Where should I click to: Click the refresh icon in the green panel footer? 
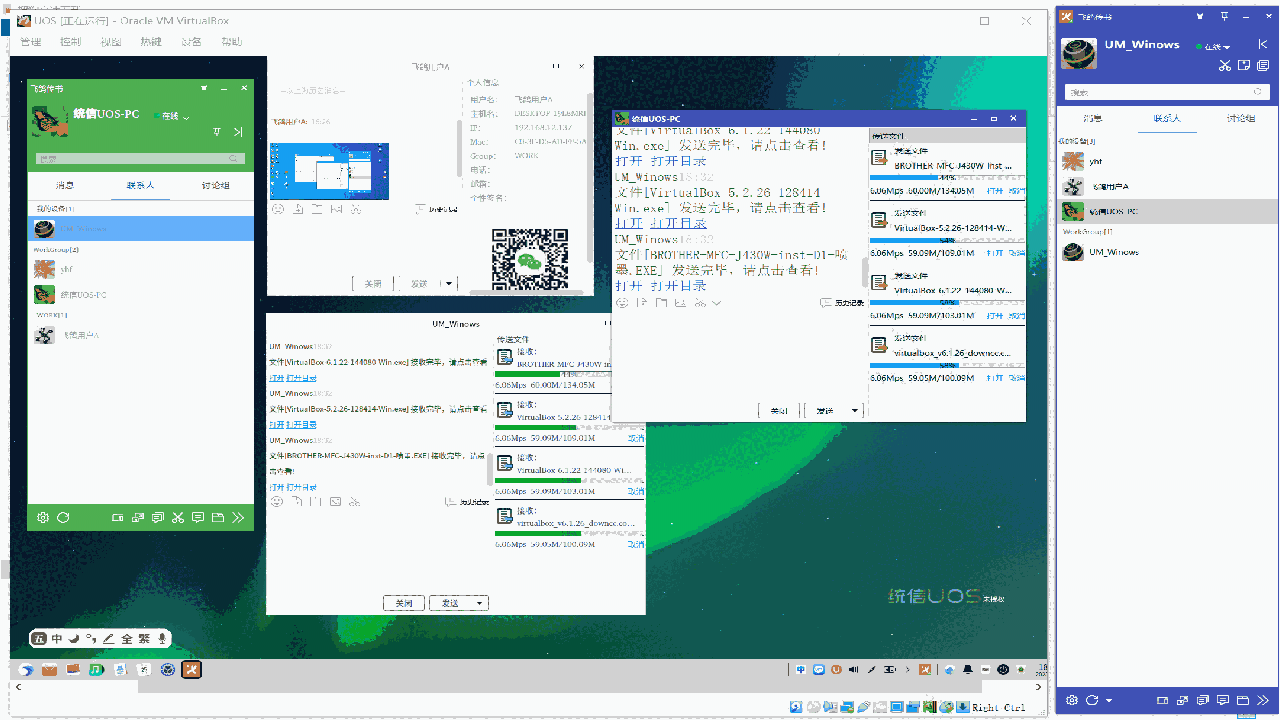[x=63, y=517]
